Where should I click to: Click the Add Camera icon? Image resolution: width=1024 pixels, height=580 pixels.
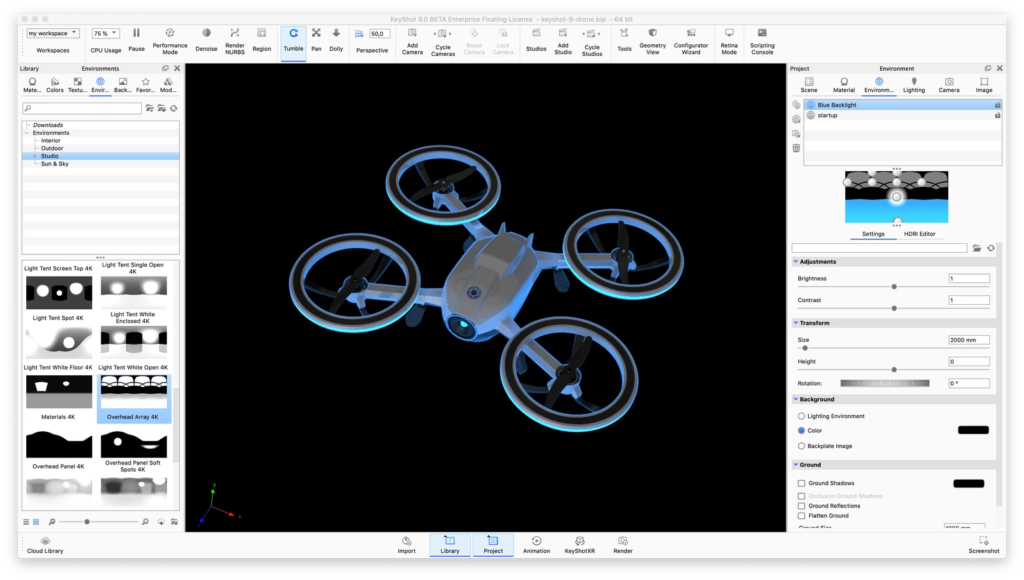click(x=412, y=41)
